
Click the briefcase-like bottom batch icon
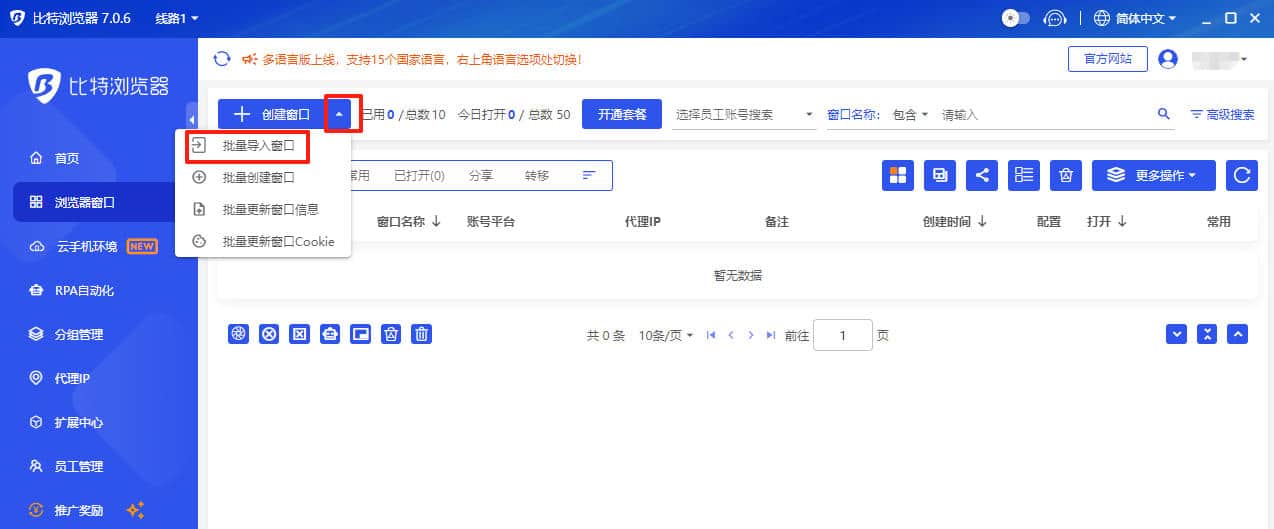tap(330, 334)
